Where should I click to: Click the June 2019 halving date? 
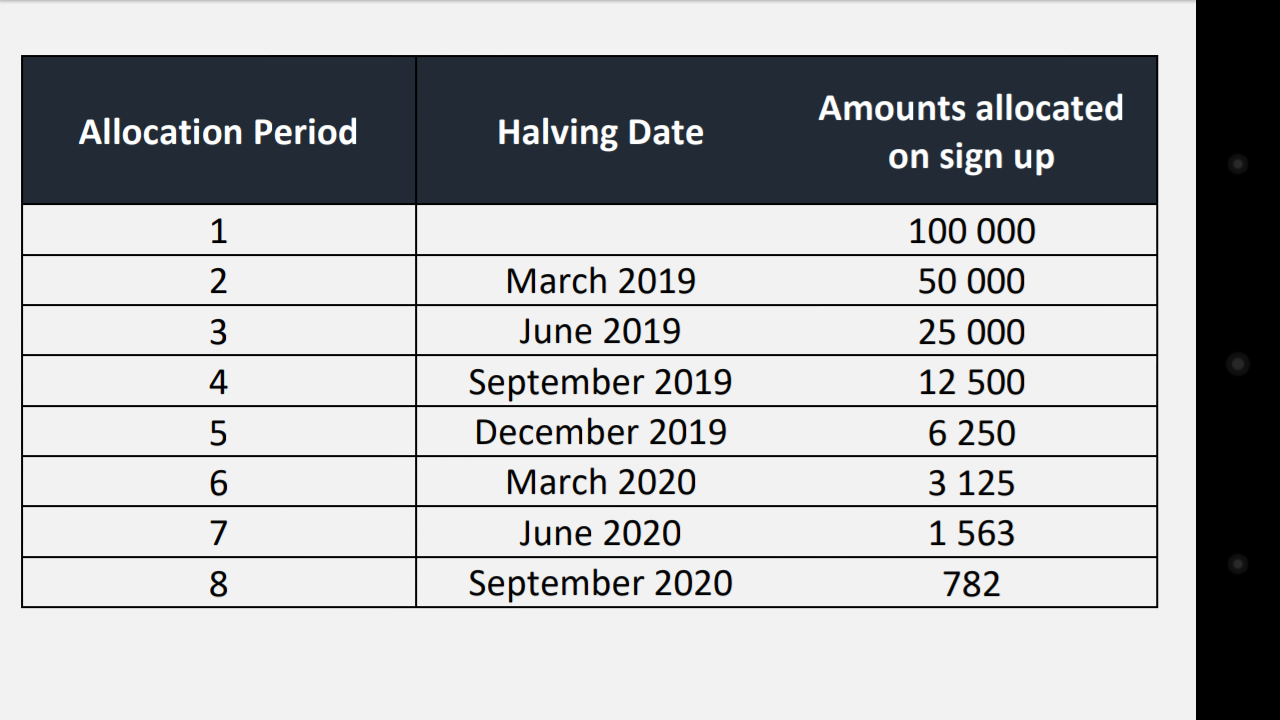click(x=600, y=331)
